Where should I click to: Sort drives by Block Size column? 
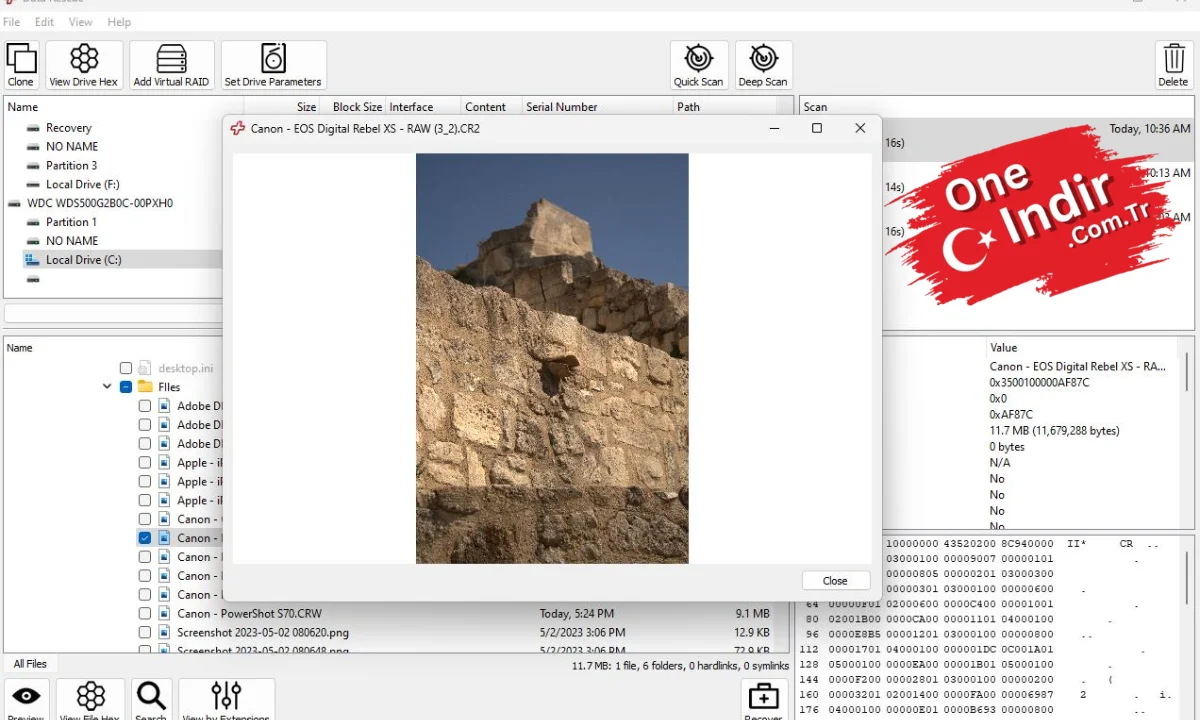[357, 107]
